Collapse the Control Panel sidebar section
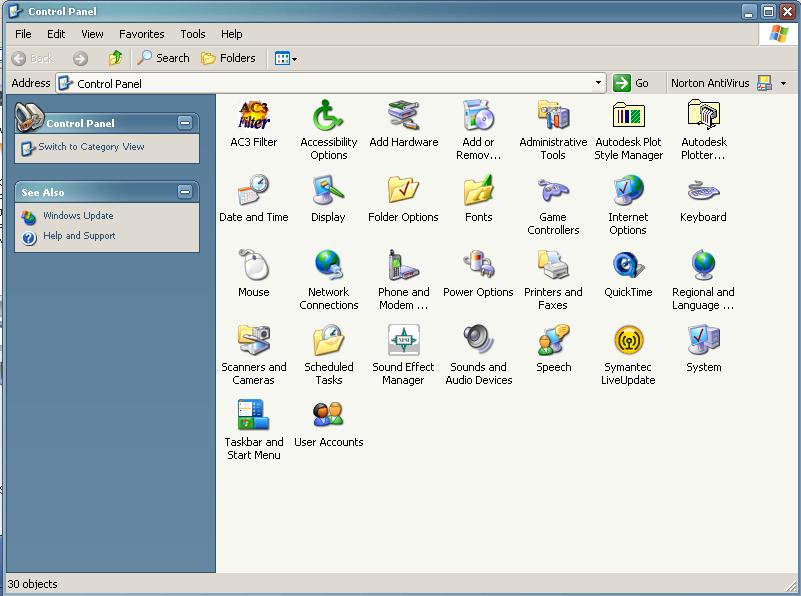Screen dimensions: 801x596 pyautogui.click(x=185, y=122)
